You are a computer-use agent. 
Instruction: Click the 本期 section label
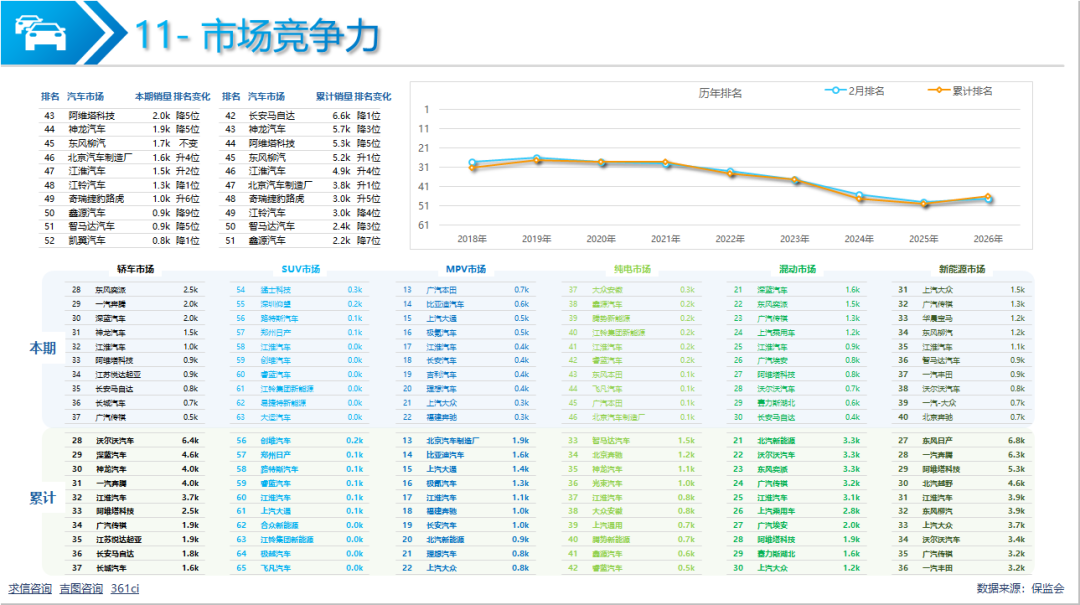click(x=42, y=348)
